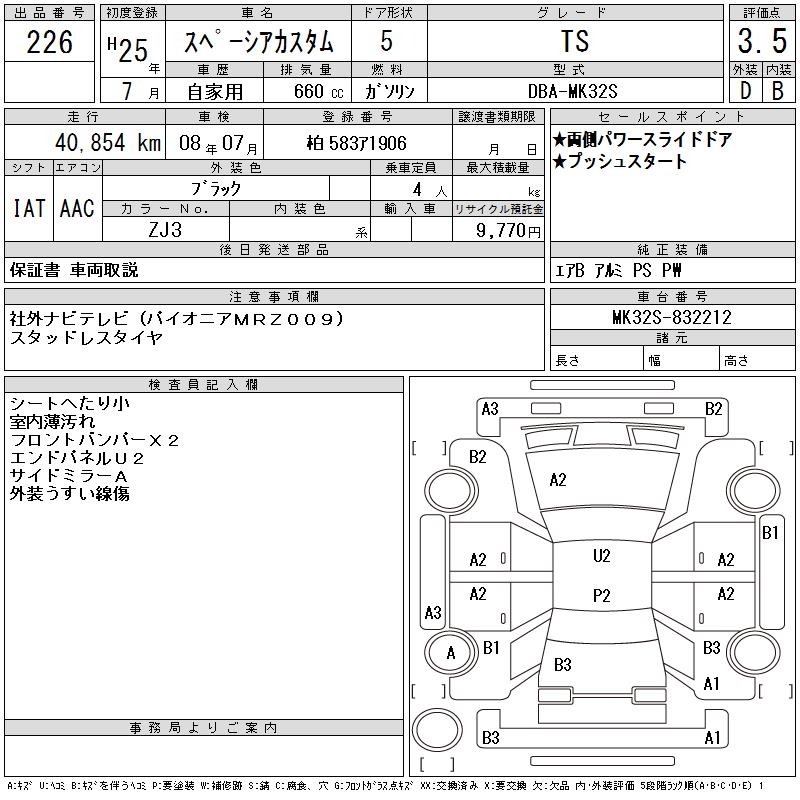The height and width of the screenshot is (800, 800).
Task: Click the U2 roof marker on diagram
Action: [x=602, y=556]
